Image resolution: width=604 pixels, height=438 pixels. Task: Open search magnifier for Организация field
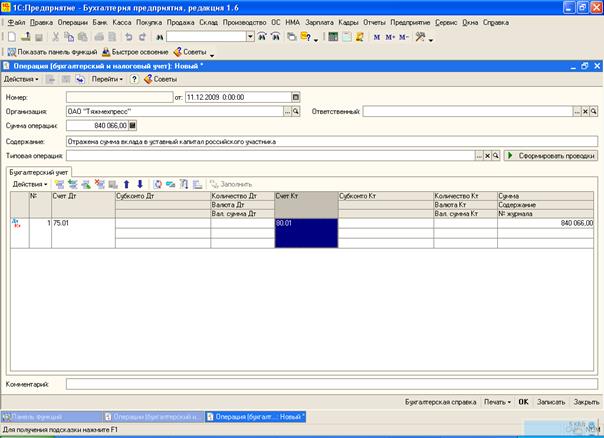pyautogui.click(x=296, y=112)
